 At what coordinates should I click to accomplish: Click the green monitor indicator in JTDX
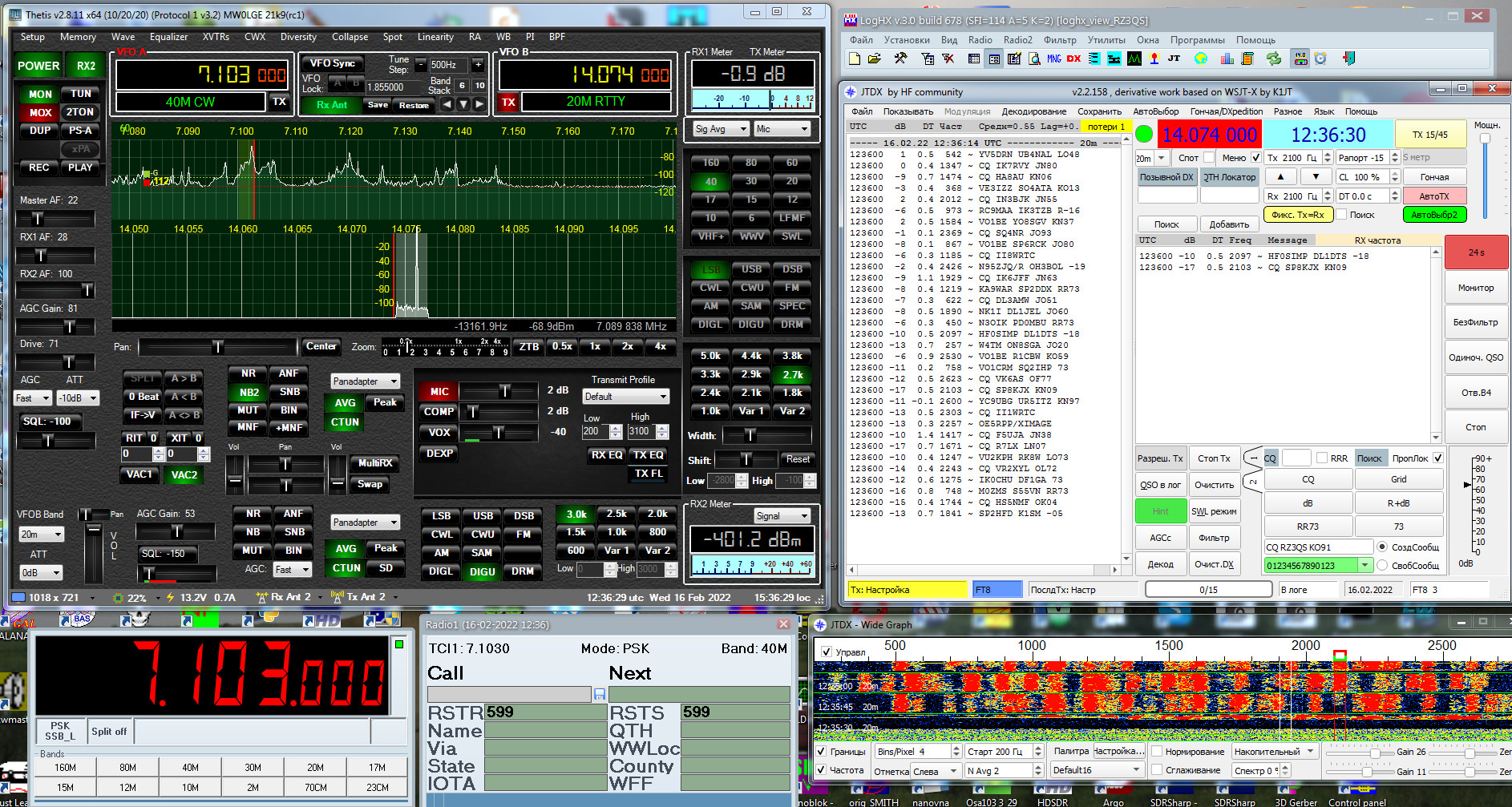(1145, 135)
